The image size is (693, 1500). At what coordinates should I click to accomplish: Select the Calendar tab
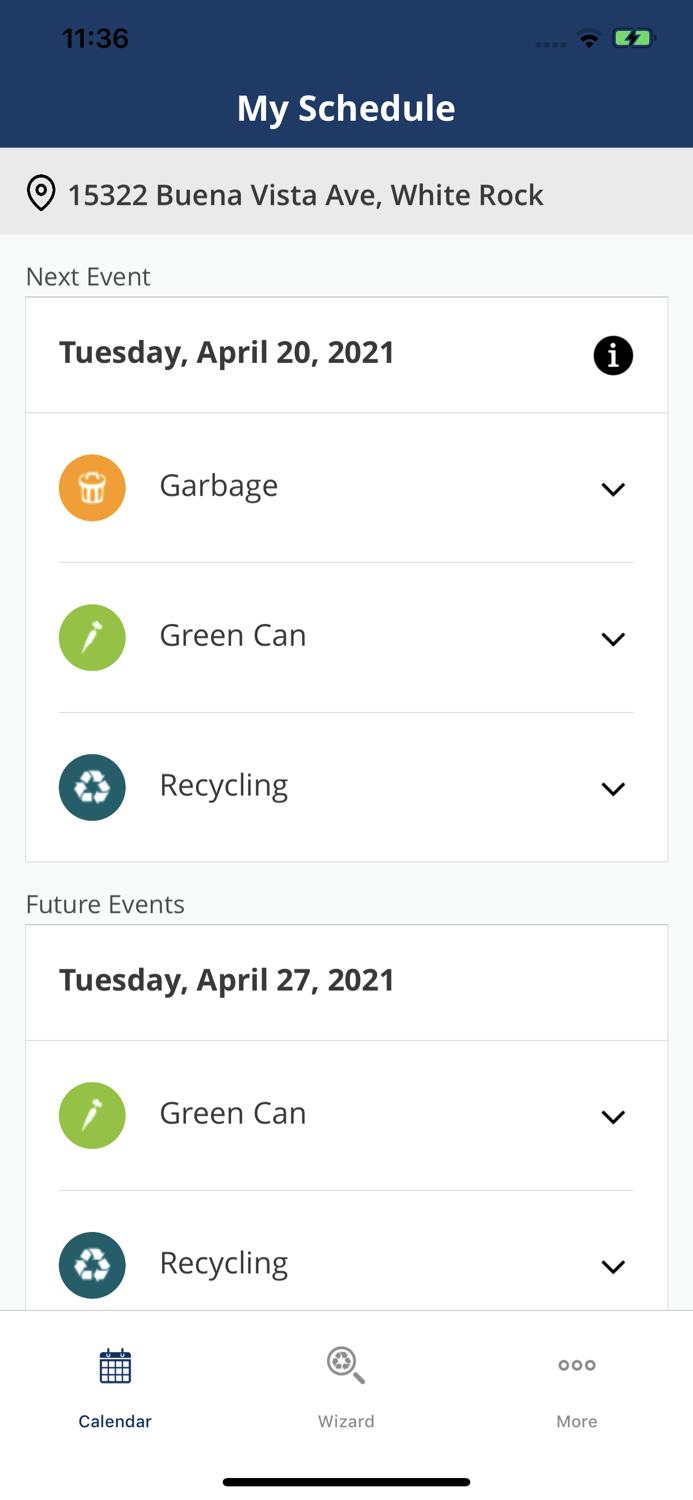point(115,1388)
